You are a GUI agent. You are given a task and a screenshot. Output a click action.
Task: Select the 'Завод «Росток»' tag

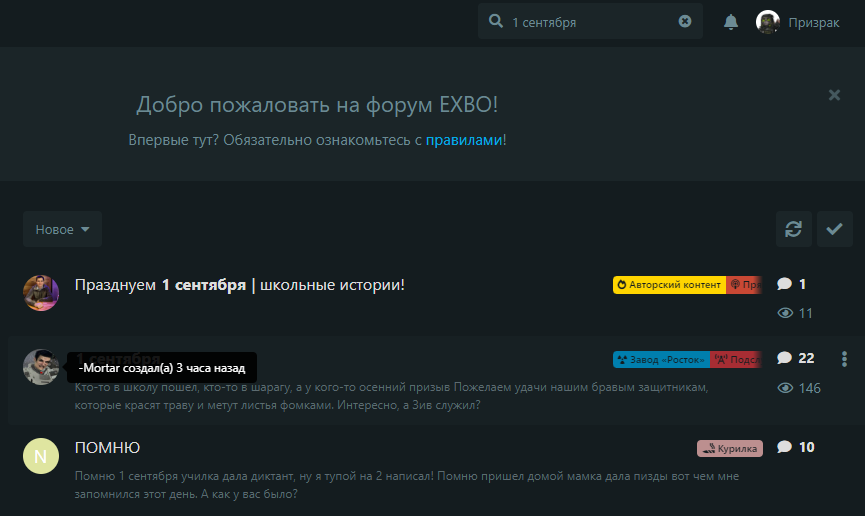[x=661, y=359]
